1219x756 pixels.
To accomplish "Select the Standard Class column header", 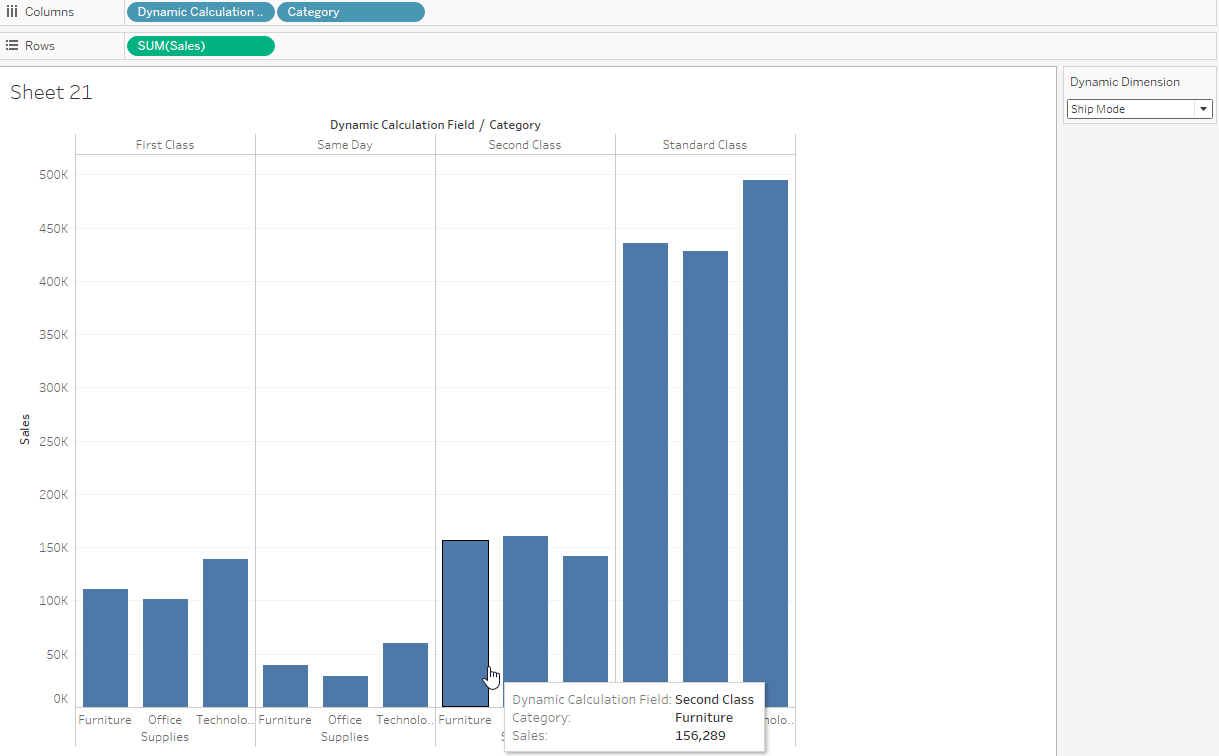I will tap(705, 145).
